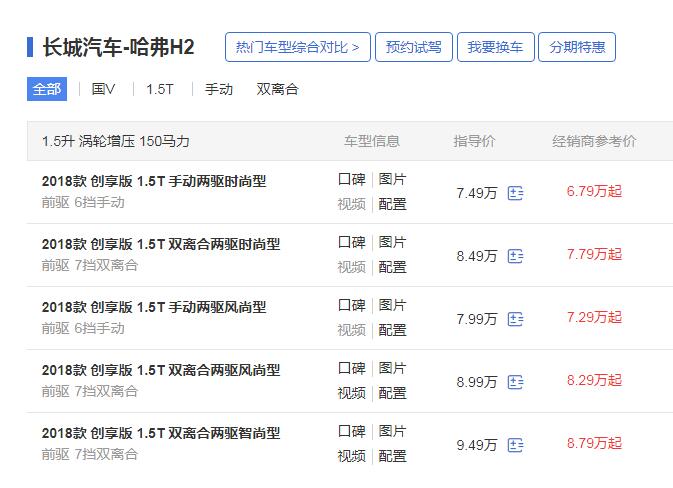Open 配置 for 手动两驱时尚型 row

[x=392, y=204]
